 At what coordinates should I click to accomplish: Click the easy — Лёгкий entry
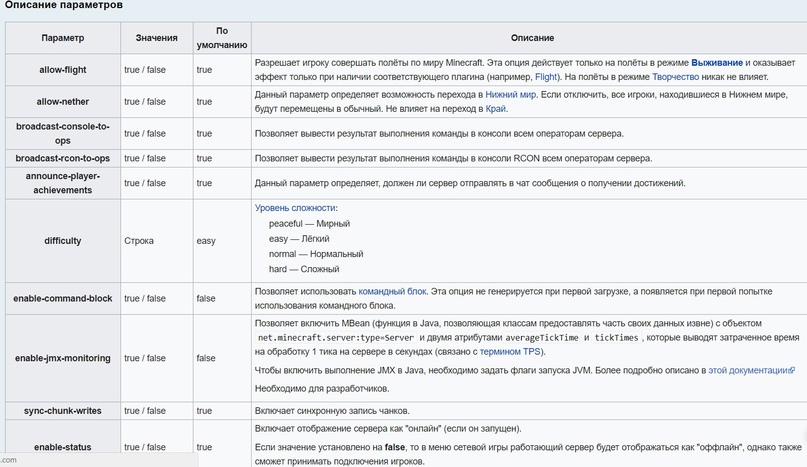(x=299, y=239)
